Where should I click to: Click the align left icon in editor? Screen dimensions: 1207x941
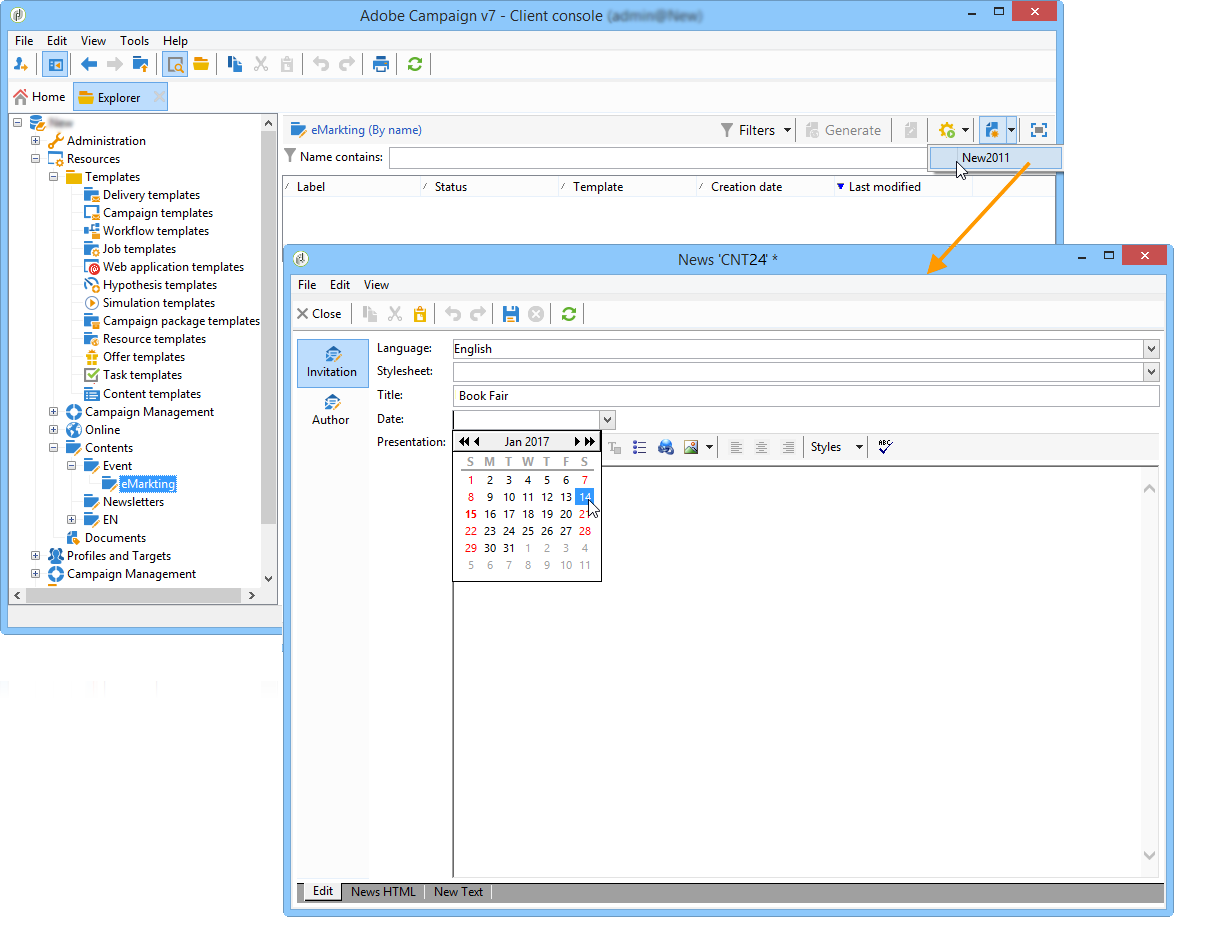(x=737, y=447)
